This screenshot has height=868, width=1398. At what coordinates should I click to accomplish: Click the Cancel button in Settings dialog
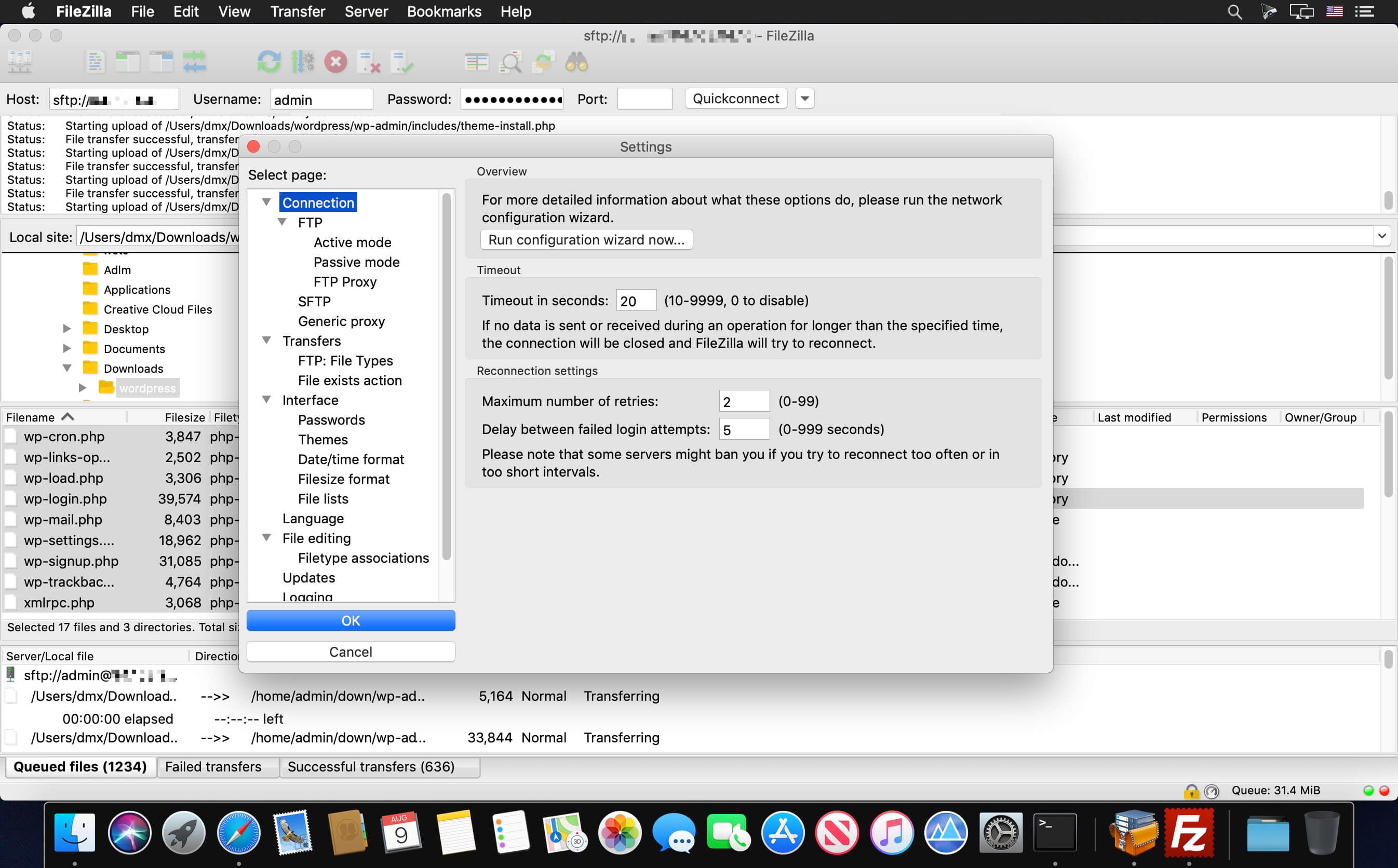pos(350,652)
